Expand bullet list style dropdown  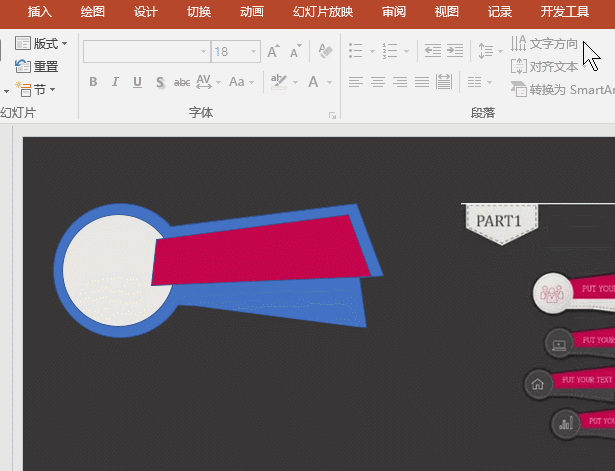(372, 51)
